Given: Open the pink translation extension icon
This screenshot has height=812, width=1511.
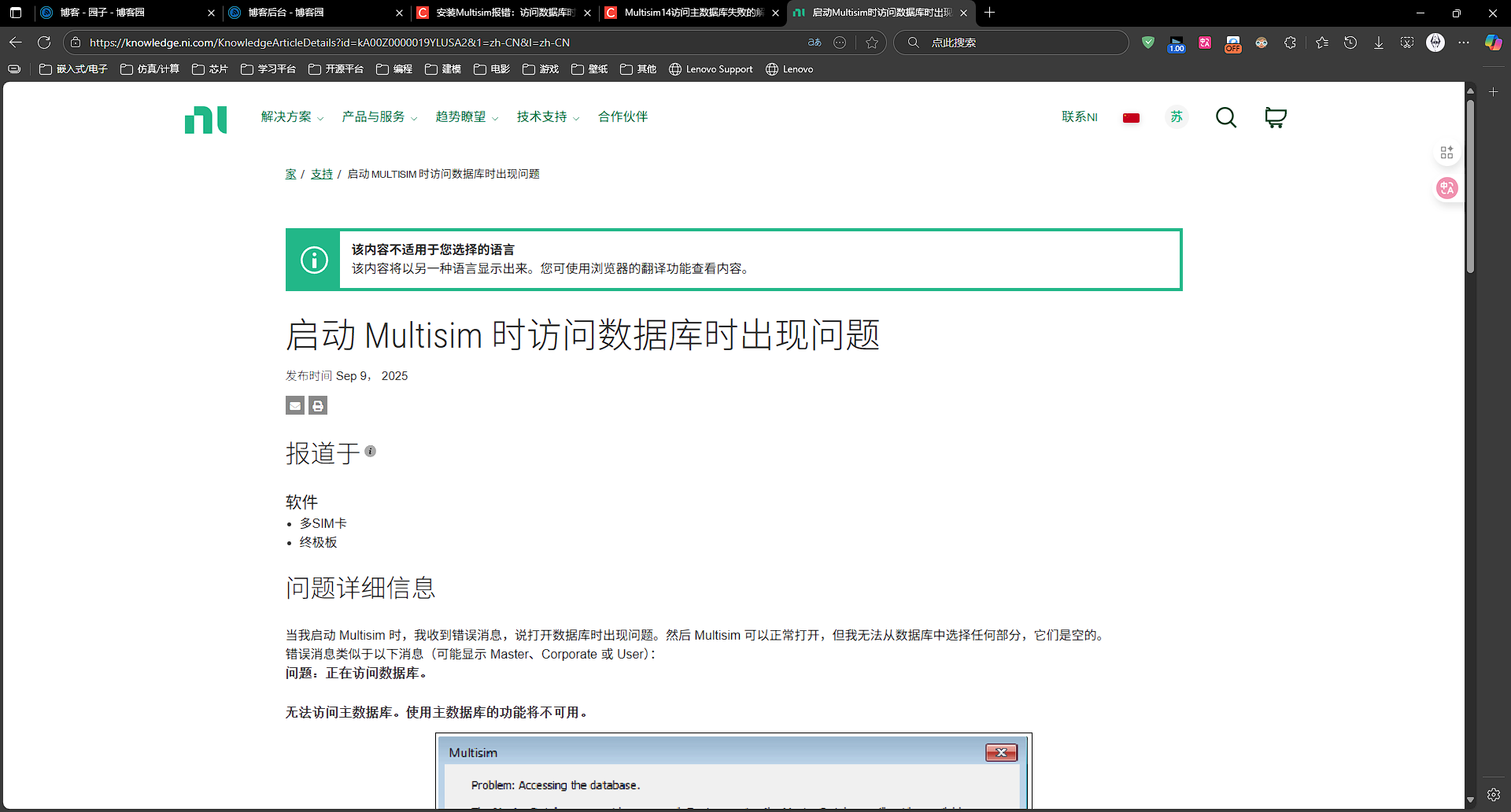Looking at the screenshot, I should 1205,42.
